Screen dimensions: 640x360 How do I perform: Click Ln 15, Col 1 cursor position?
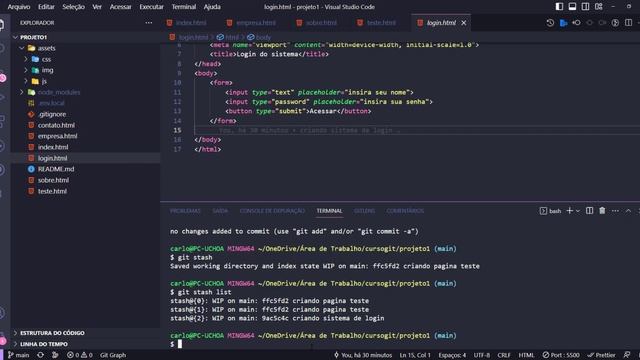point(415,355)
